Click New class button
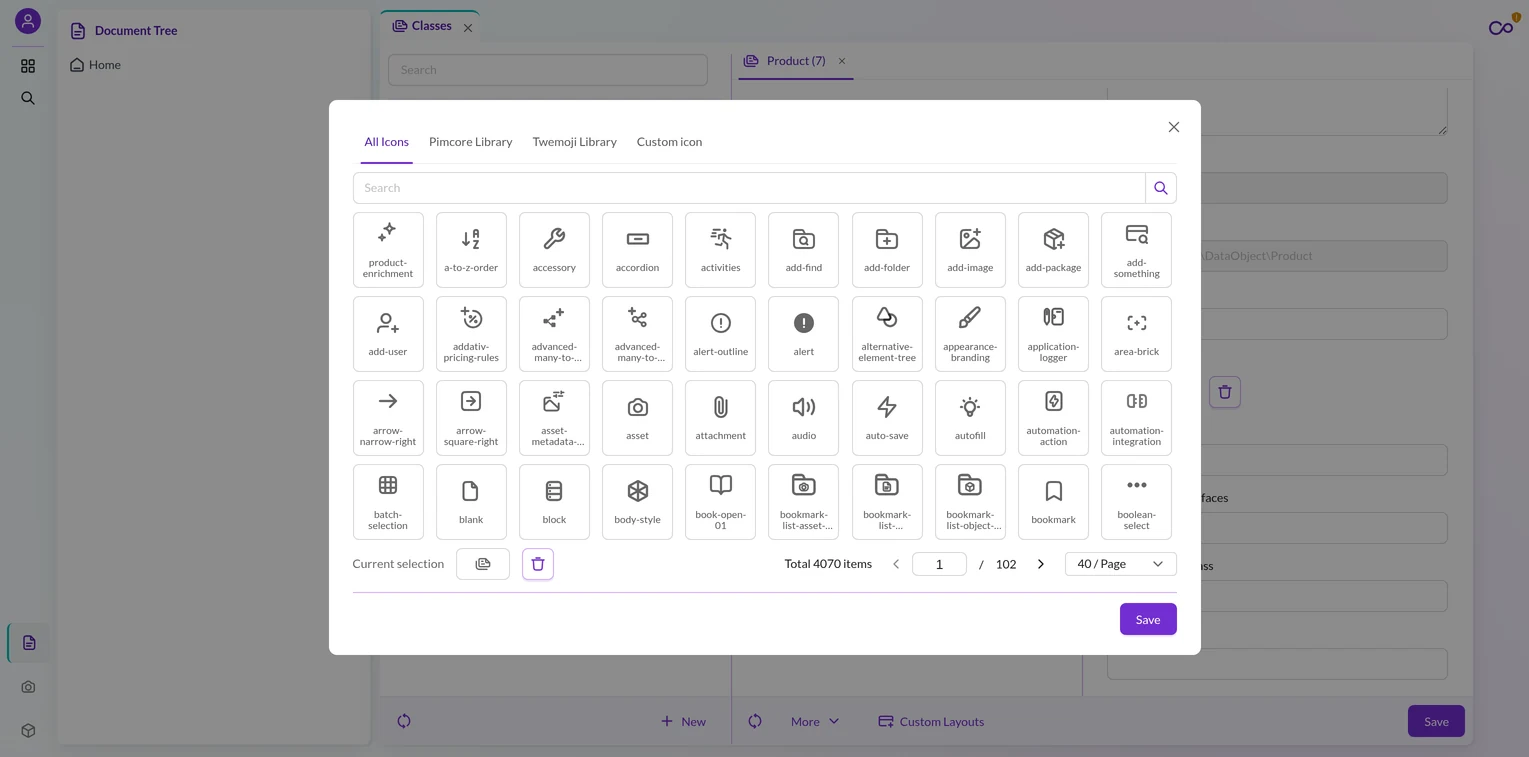This screenshot has width=1529, height=757. [683, 721]
